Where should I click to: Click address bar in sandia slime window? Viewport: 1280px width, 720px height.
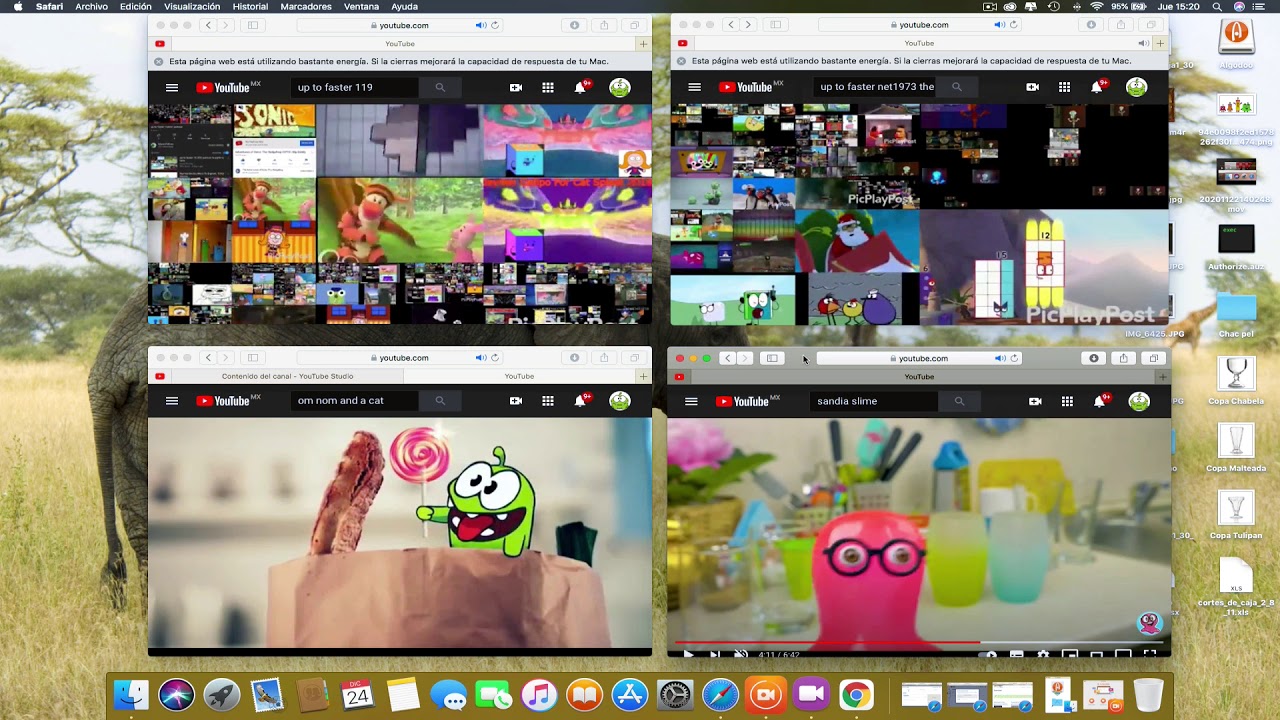click(x=919, y=358)
